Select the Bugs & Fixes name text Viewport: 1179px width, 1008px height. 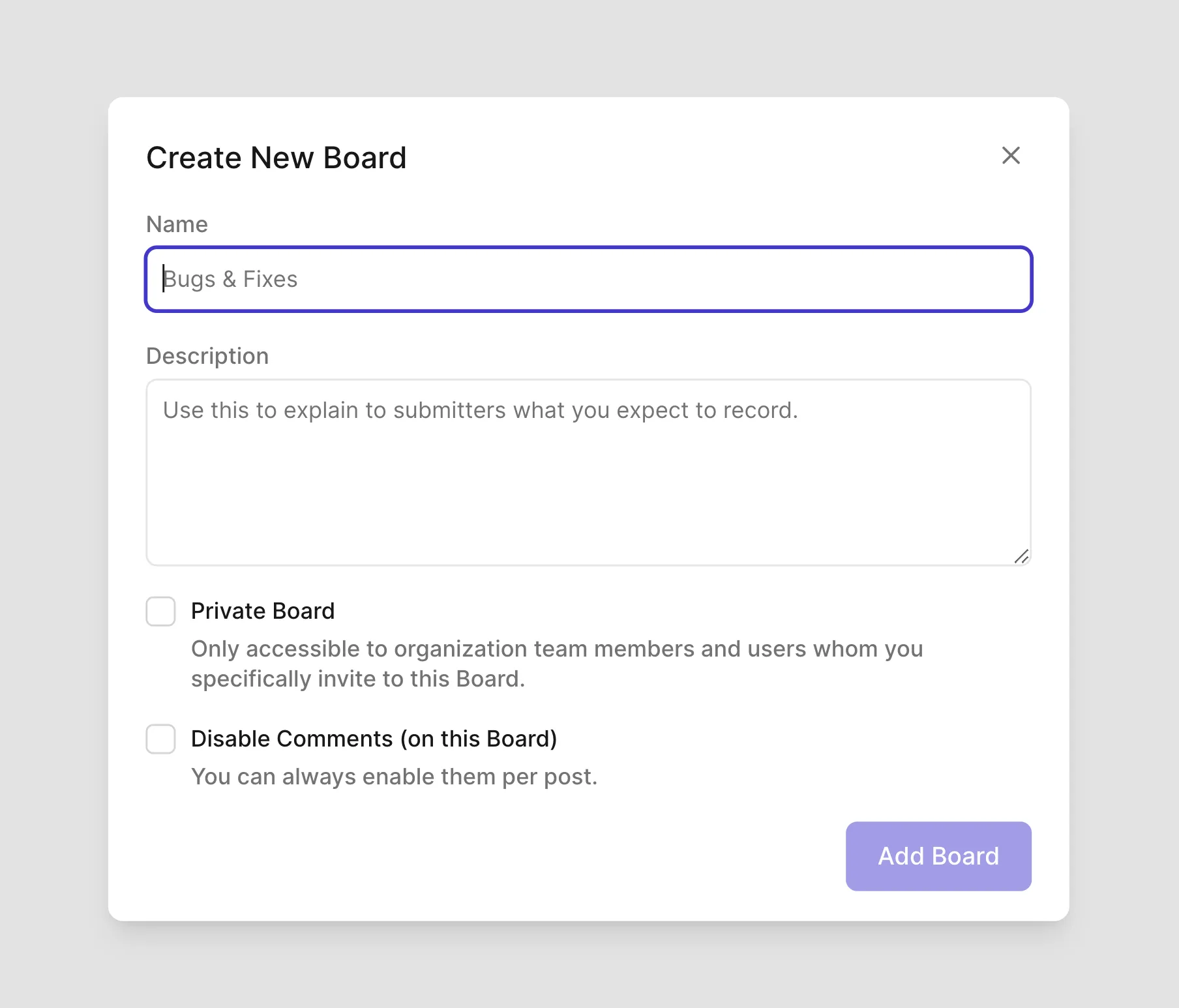tap(230, 279)
